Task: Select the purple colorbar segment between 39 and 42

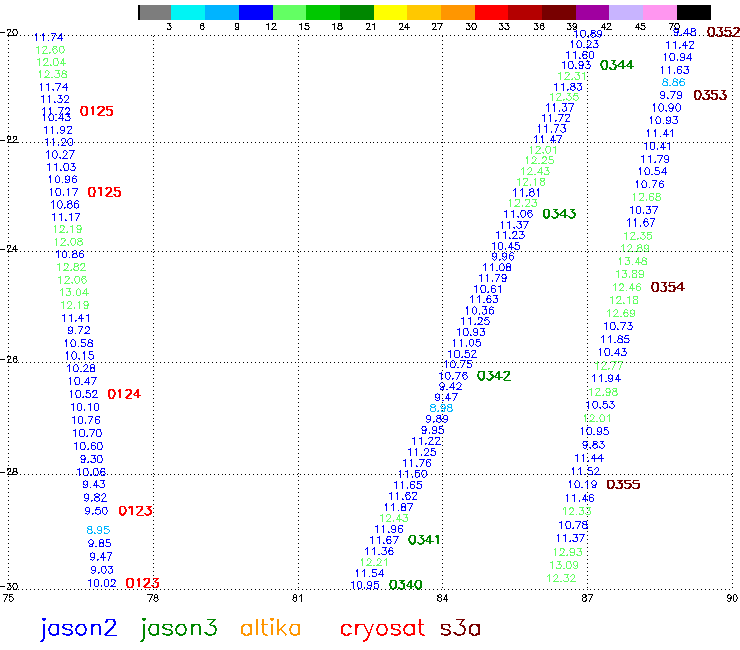Action: 593,12
